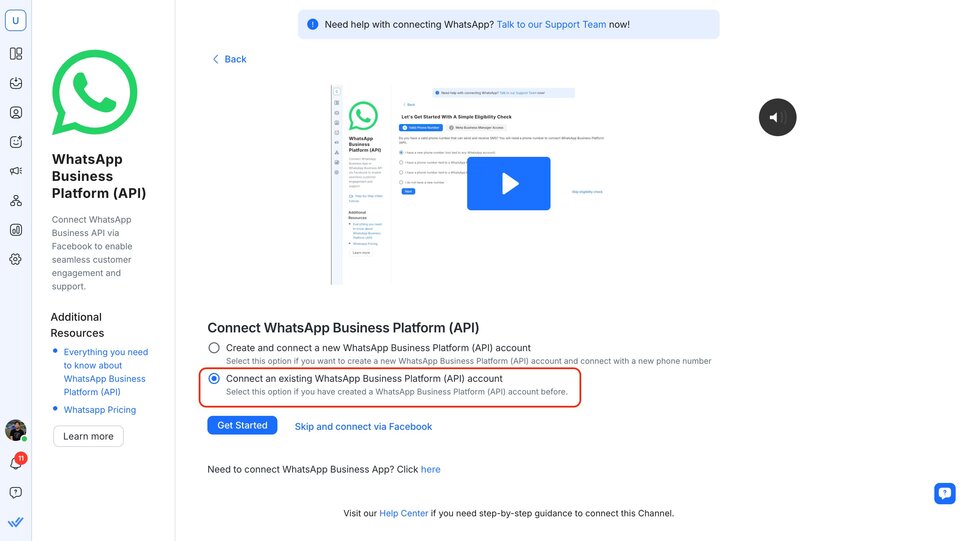Open the dashboard panel icon in sidebar

(16, 54)
